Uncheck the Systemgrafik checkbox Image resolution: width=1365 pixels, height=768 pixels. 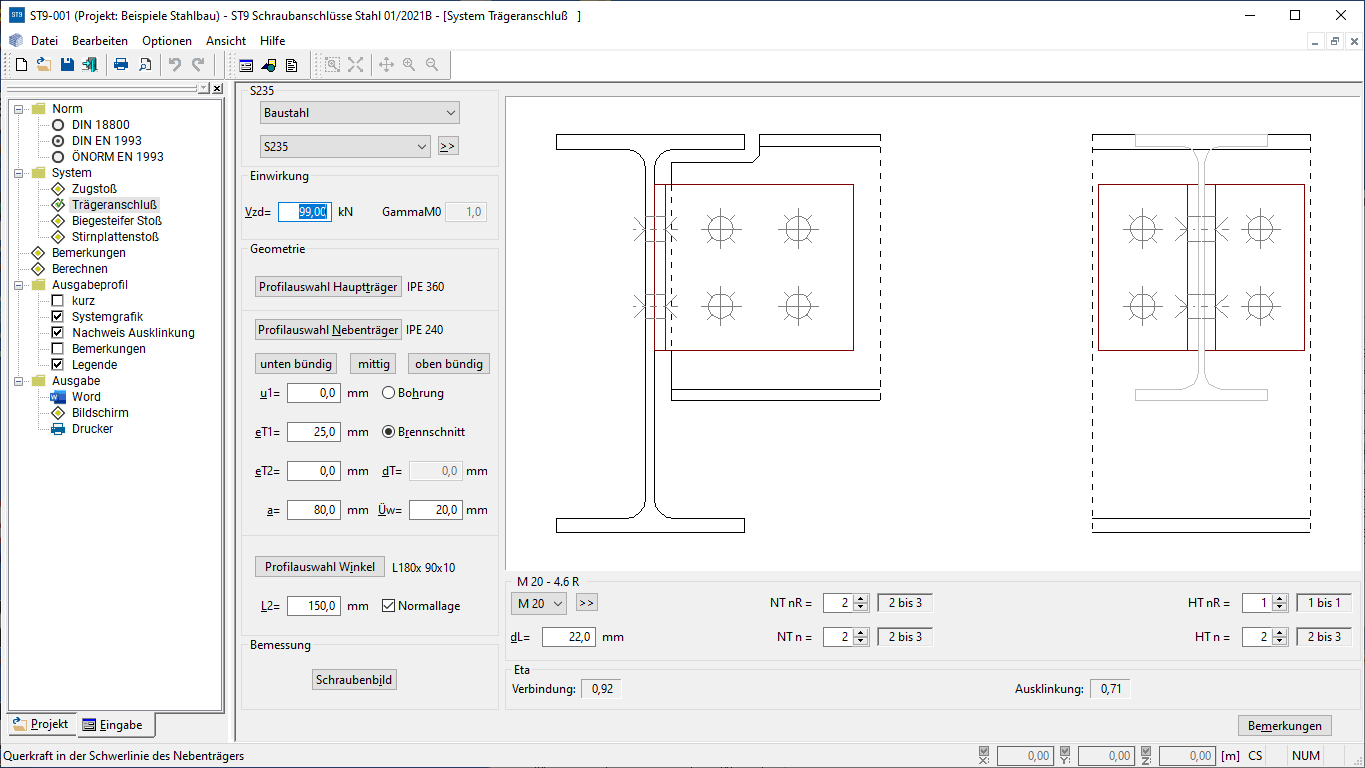tap(58, 317)
